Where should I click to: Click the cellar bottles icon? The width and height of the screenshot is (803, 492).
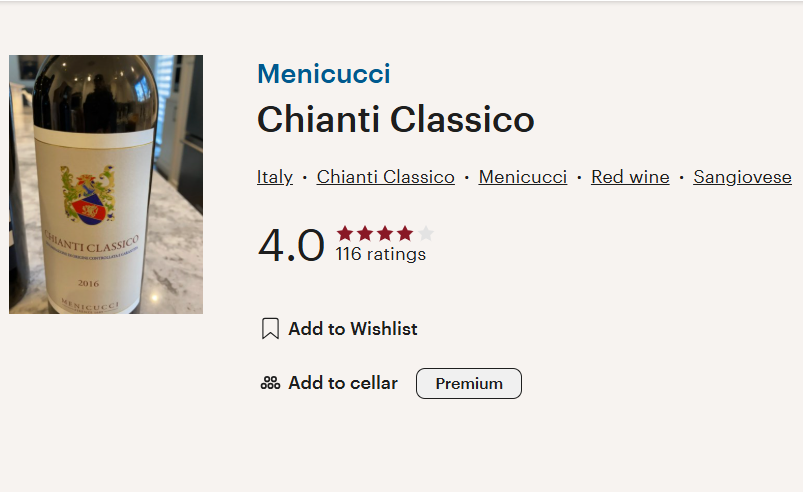tap(270, 383)
